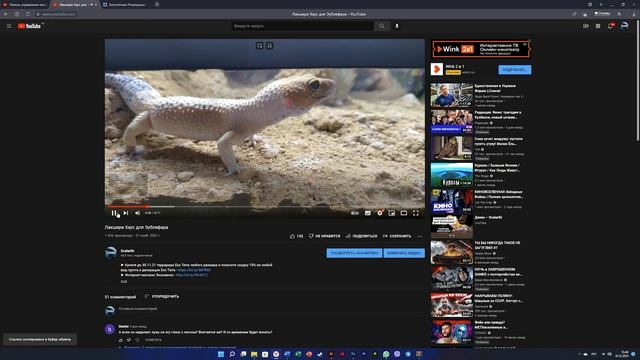Click the add-comment input field
Screen dimensions: 640x360
(x=271, y=309)
